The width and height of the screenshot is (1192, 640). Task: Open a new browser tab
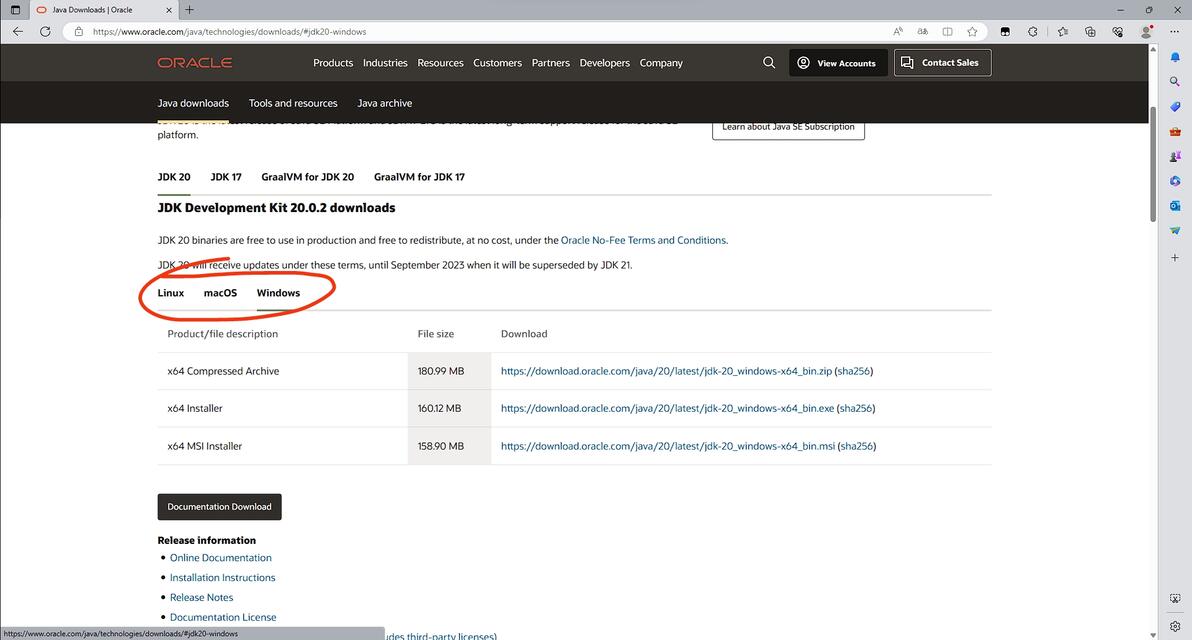[189, 10]
